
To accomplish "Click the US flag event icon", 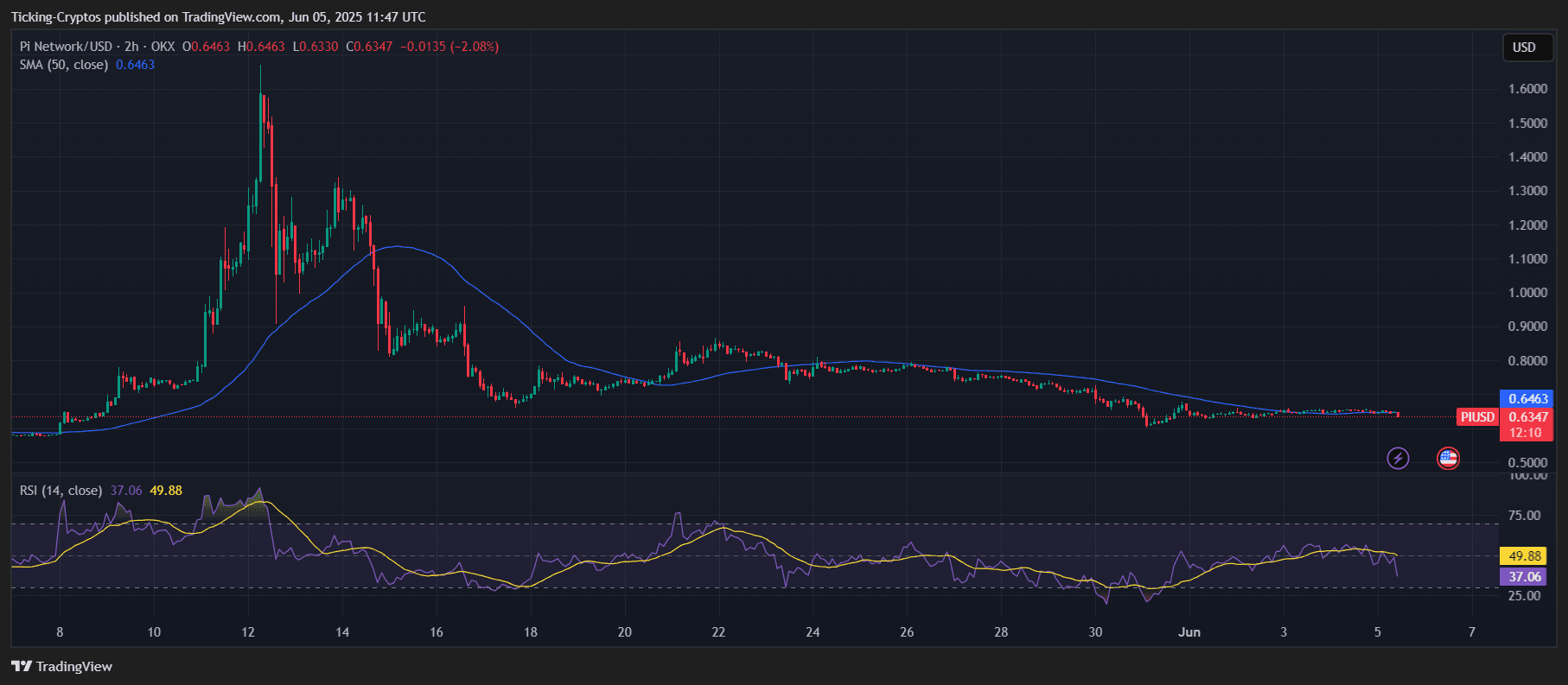I will tap(1448, 458).
